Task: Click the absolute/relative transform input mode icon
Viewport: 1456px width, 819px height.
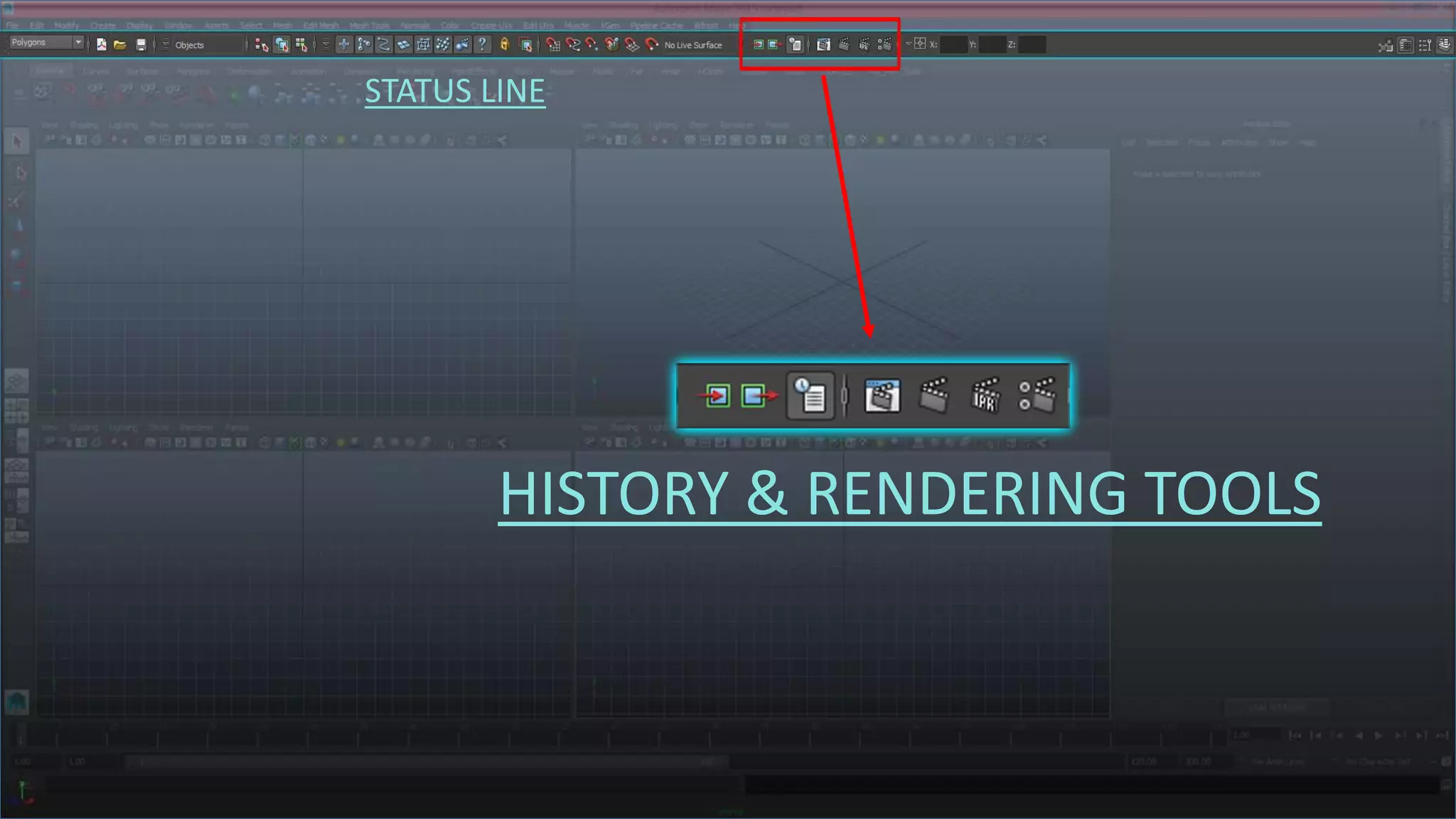Action: [920, 44]
